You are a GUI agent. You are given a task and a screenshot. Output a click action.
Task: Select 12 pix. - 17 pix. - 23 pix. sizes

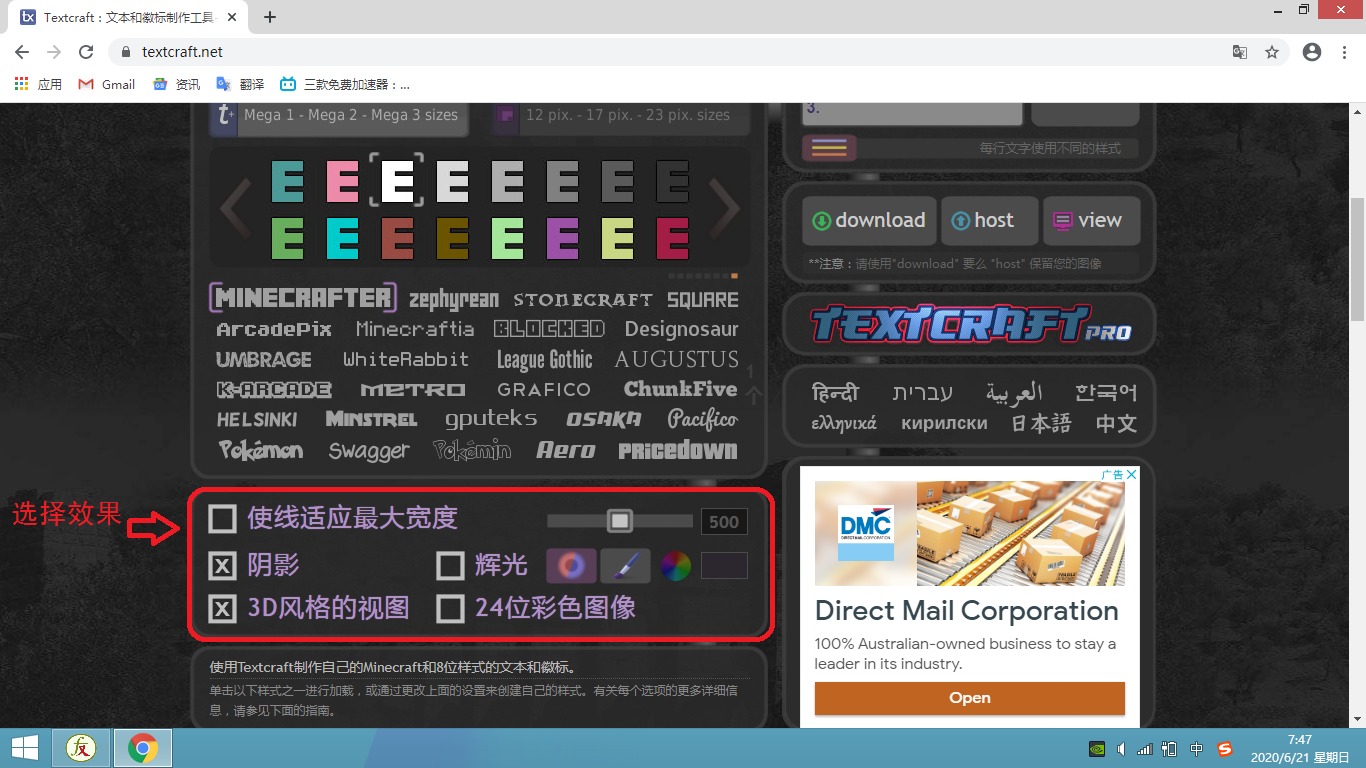click(620, 115)
